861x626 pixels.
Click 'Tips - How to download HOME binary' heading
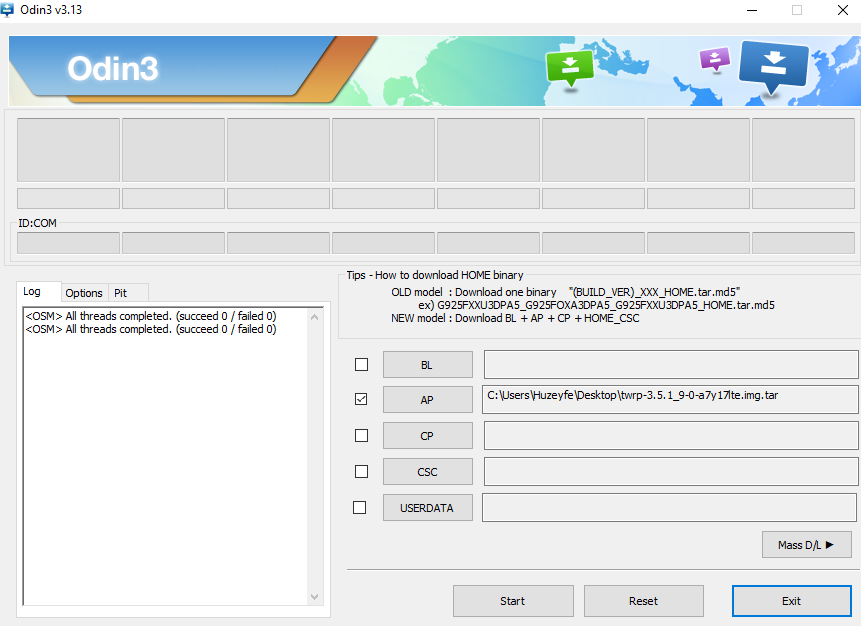tap(435, 275)
